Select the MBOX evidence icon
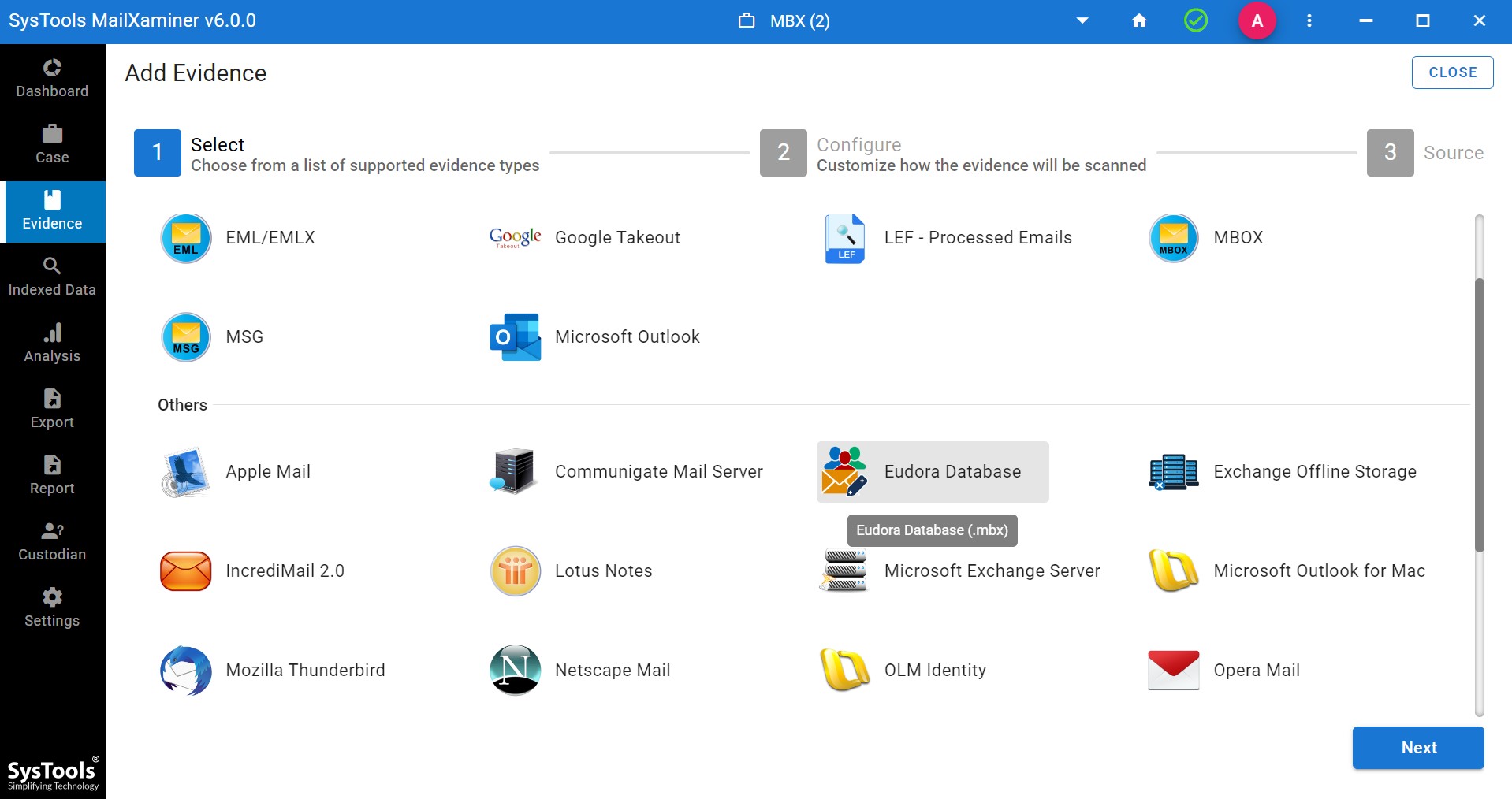The width and height of the screenshot is (1512, 799). click(1174, 238)
